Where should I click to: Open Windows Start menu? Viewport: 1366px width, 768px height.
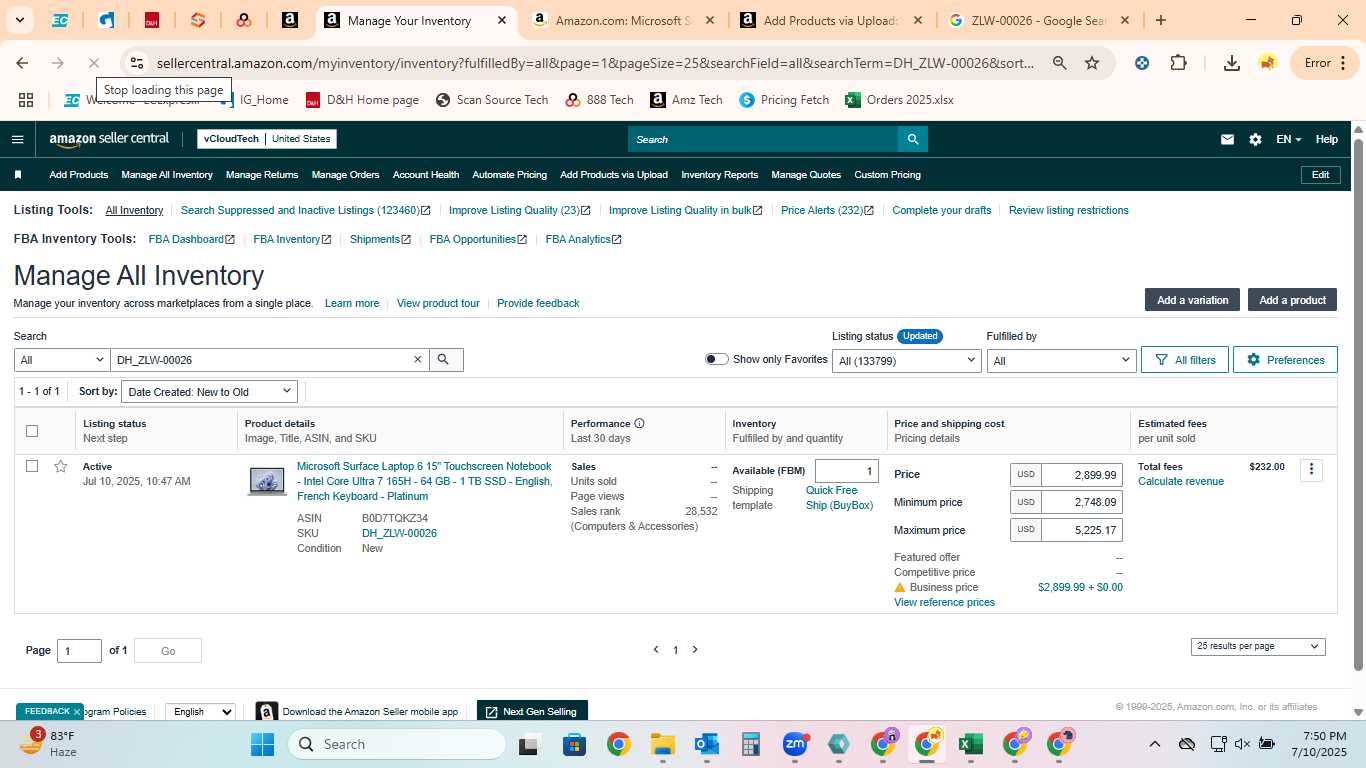click(x=262, y=744)
